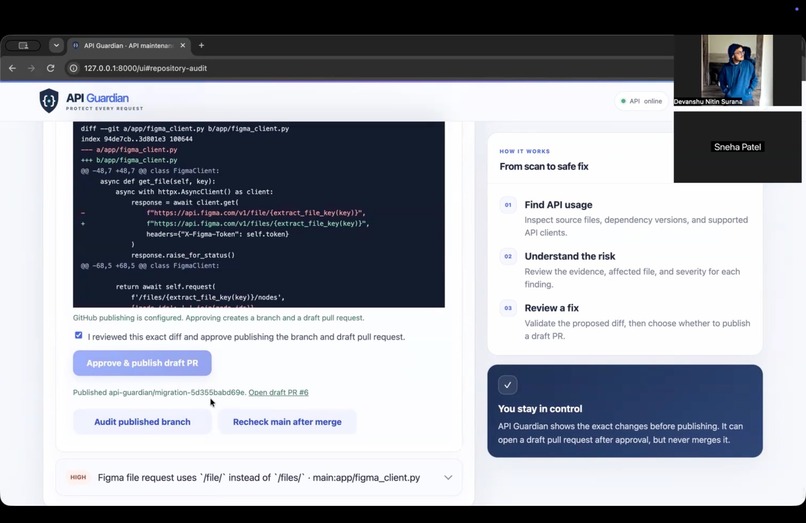Click the 'diff --git a/app/figma_client.py' line
Screen dimensions: 806x523
point(185,129)
